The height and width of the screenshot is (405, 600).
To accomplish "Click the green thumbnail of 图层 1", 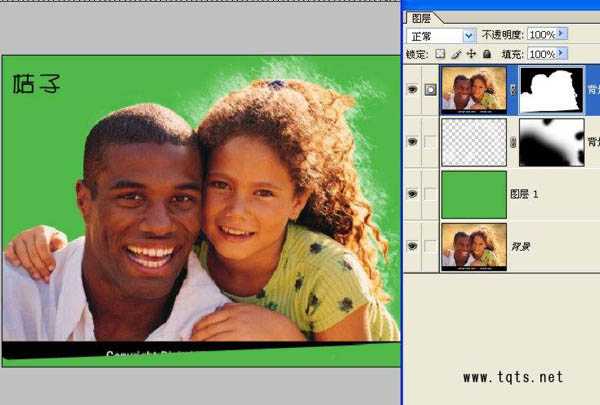I will click(x=474, y=194).
